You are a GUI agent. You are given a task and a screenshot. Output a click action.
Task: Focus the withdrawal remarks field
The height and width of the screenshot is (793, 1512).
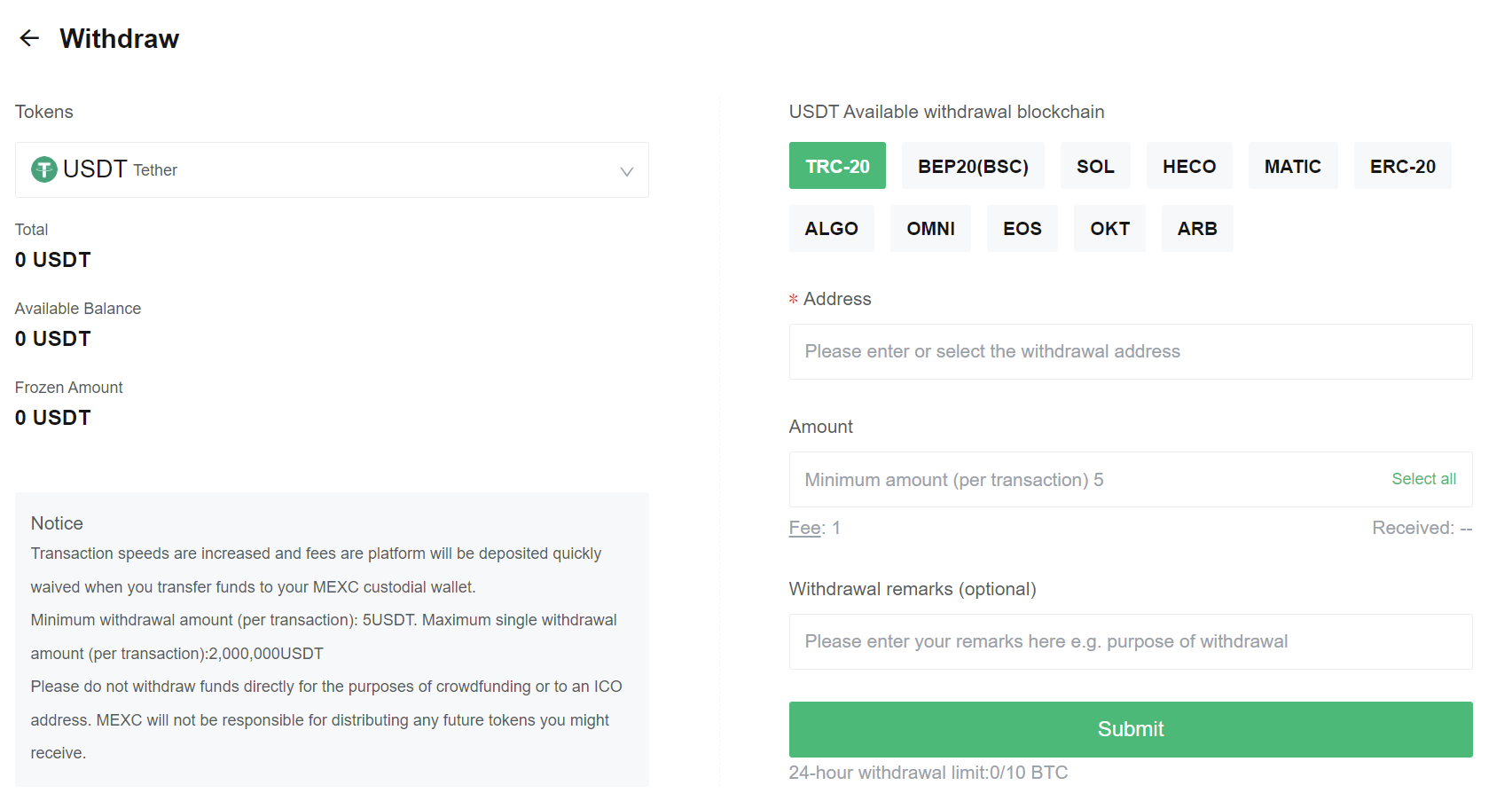pyautogui.click(x=1130, y=642)
